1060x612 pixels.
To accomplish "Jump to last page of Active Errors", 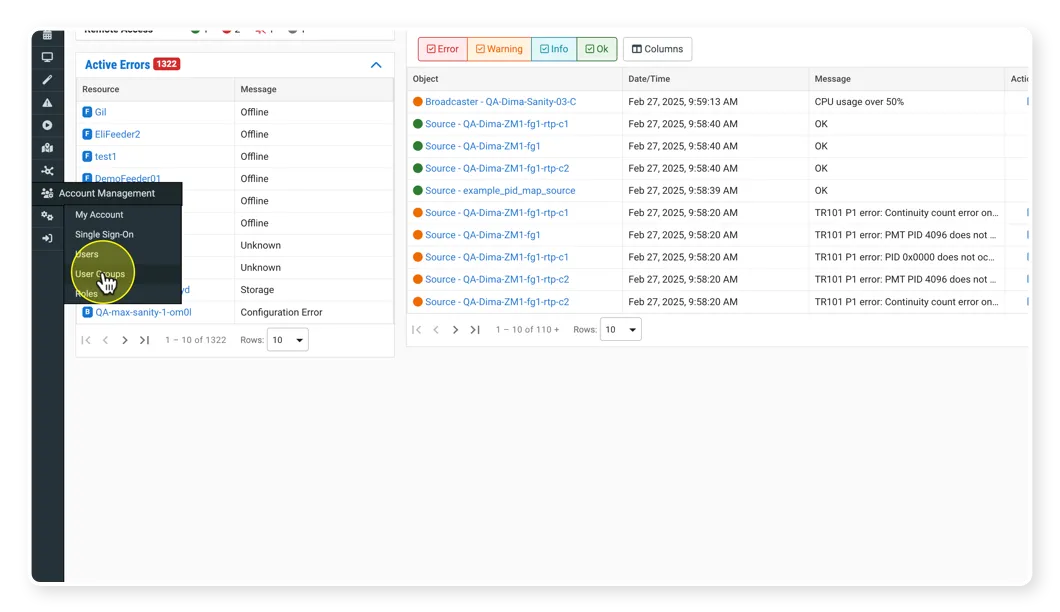I will pyautogui.click(x=144, y=340).
